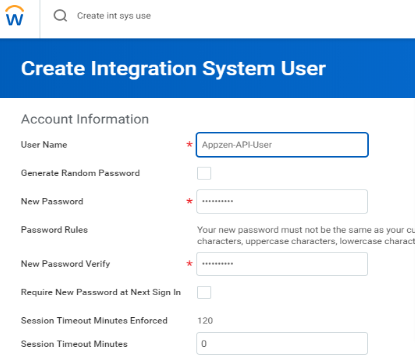Focus the search box reading Create int sys use

pyautogui.click(x=114, y=16)
